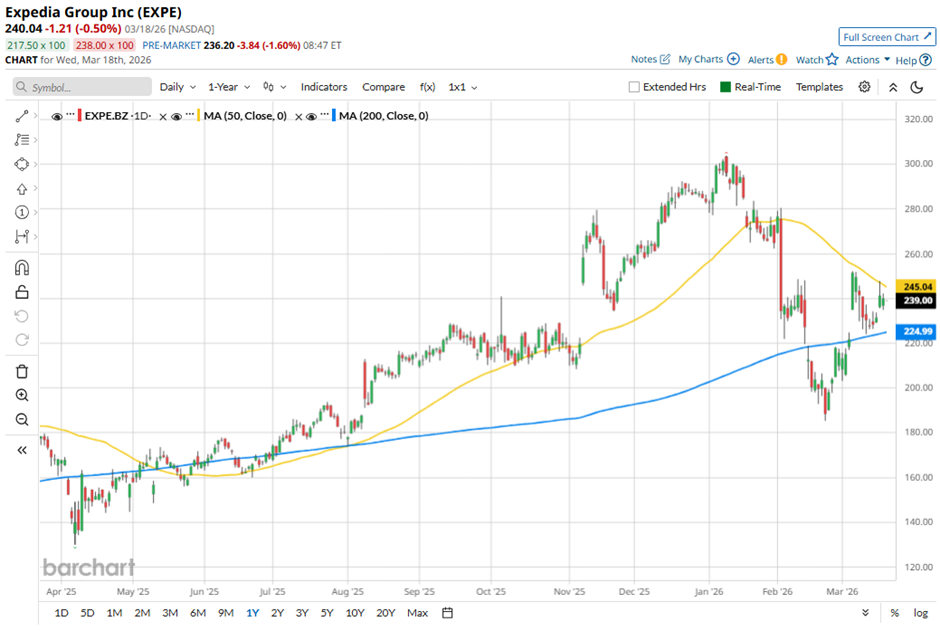Expand the 1-Year period dropdown
The height and width of the screenshot is (631, 940).
[x=229, y=87]
